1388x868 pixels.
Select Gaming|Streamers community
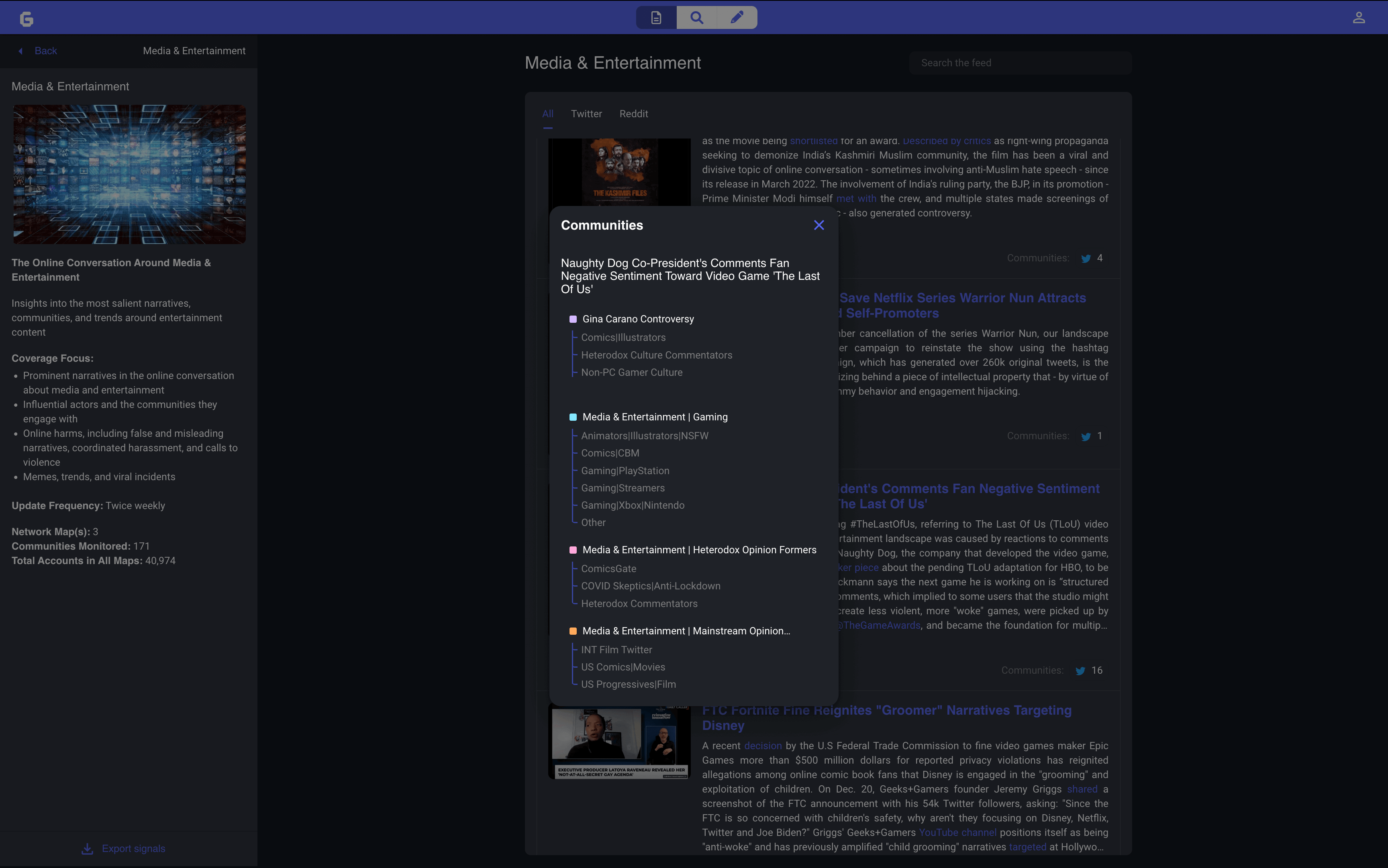(623, 488)
